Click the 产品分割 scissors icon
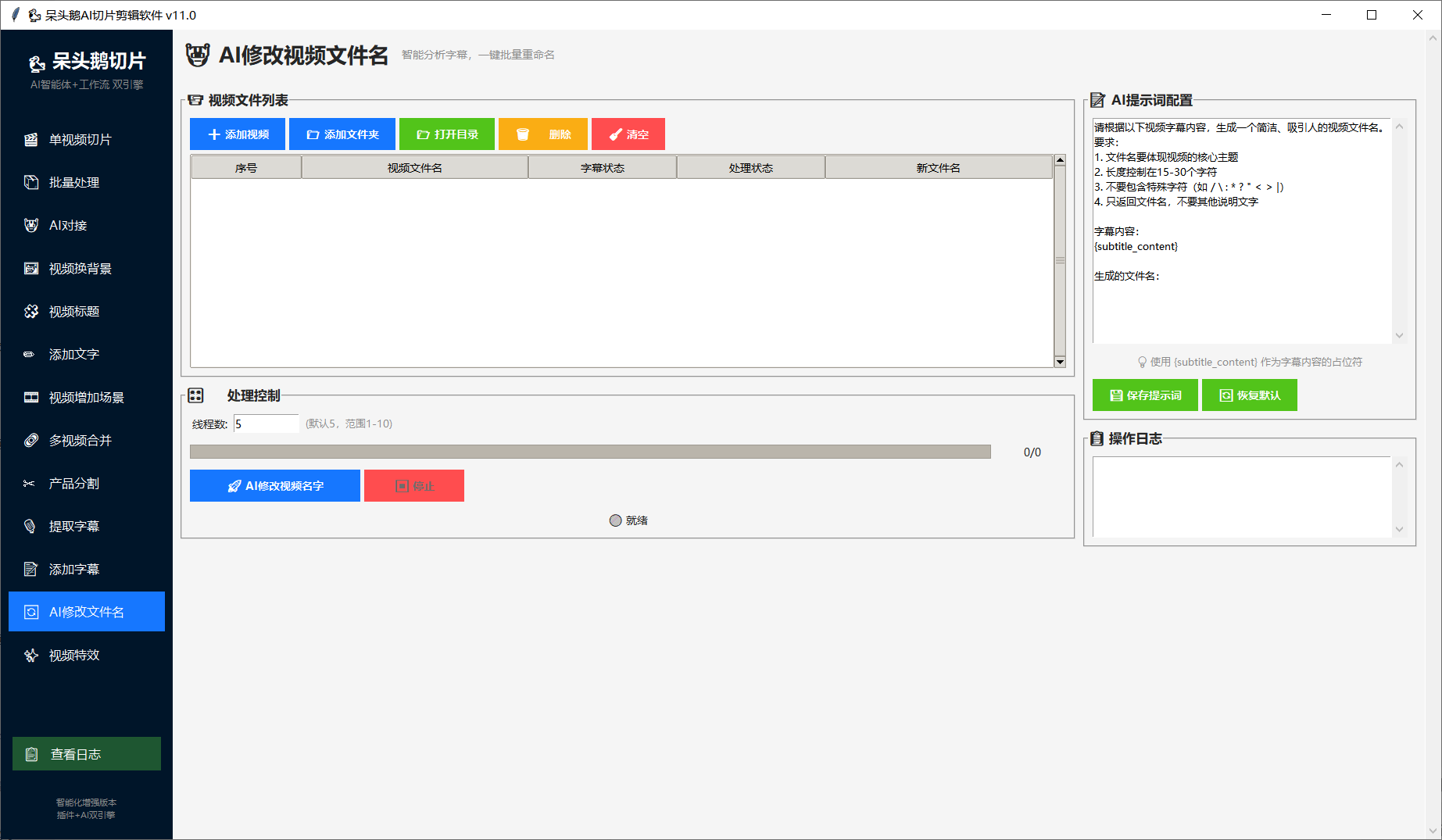The height and width of the screenshot is (840, 1442). tap(30, 484)
